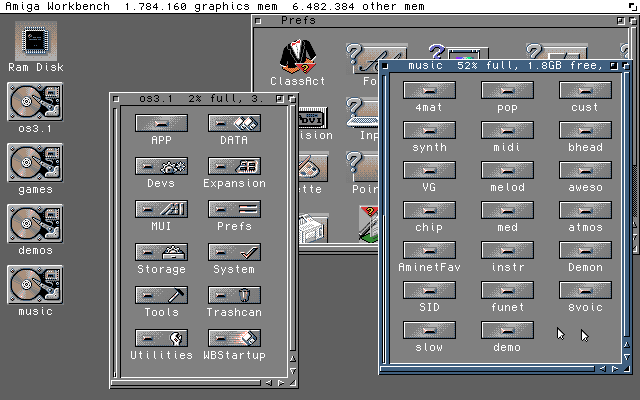Click the Prefs window zoom gadget
Screen dimensions: 640x400
coord(620,20)
